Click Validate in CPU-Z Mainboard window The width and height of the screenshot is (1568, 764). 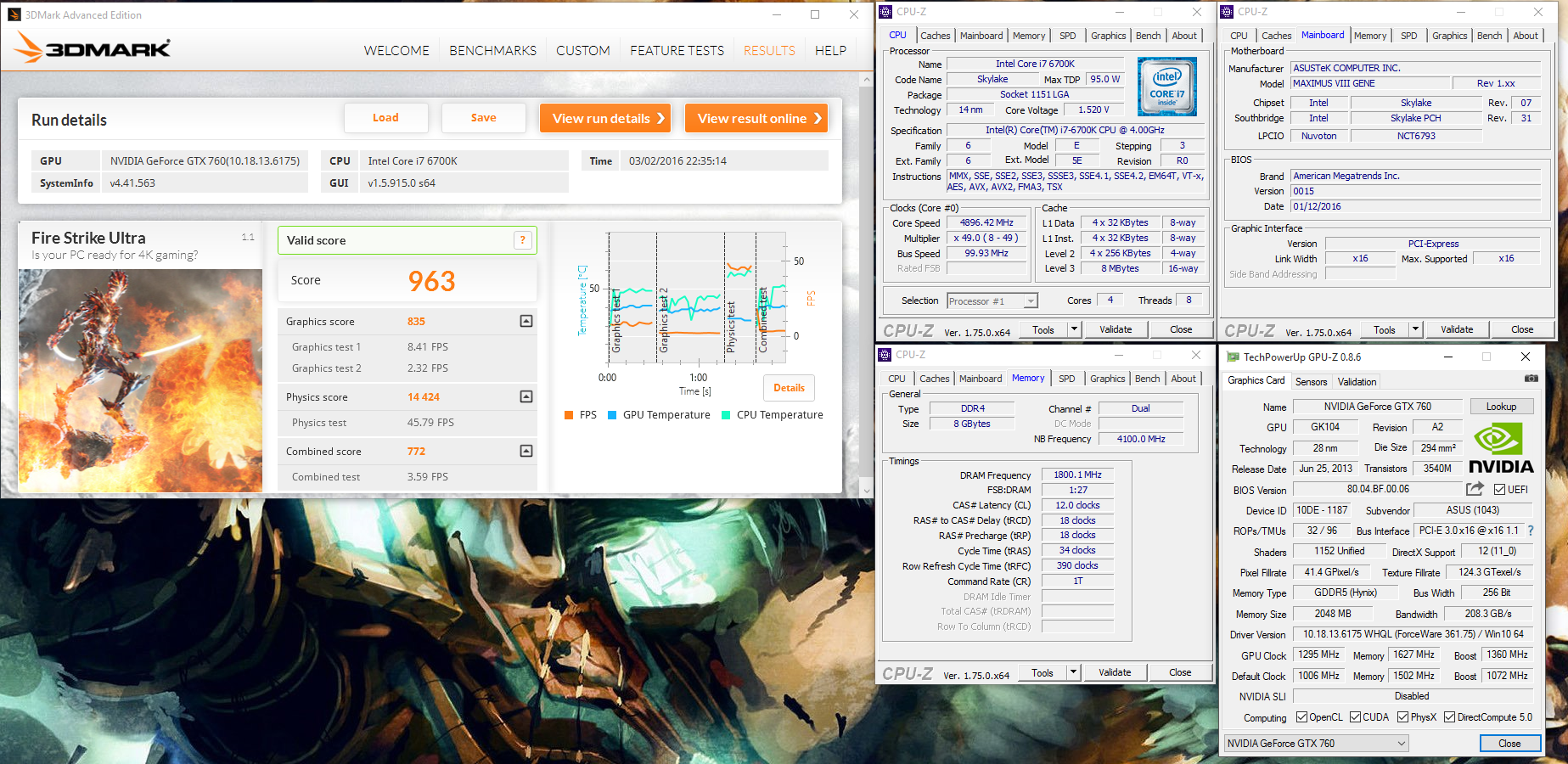coord(1457,329)
